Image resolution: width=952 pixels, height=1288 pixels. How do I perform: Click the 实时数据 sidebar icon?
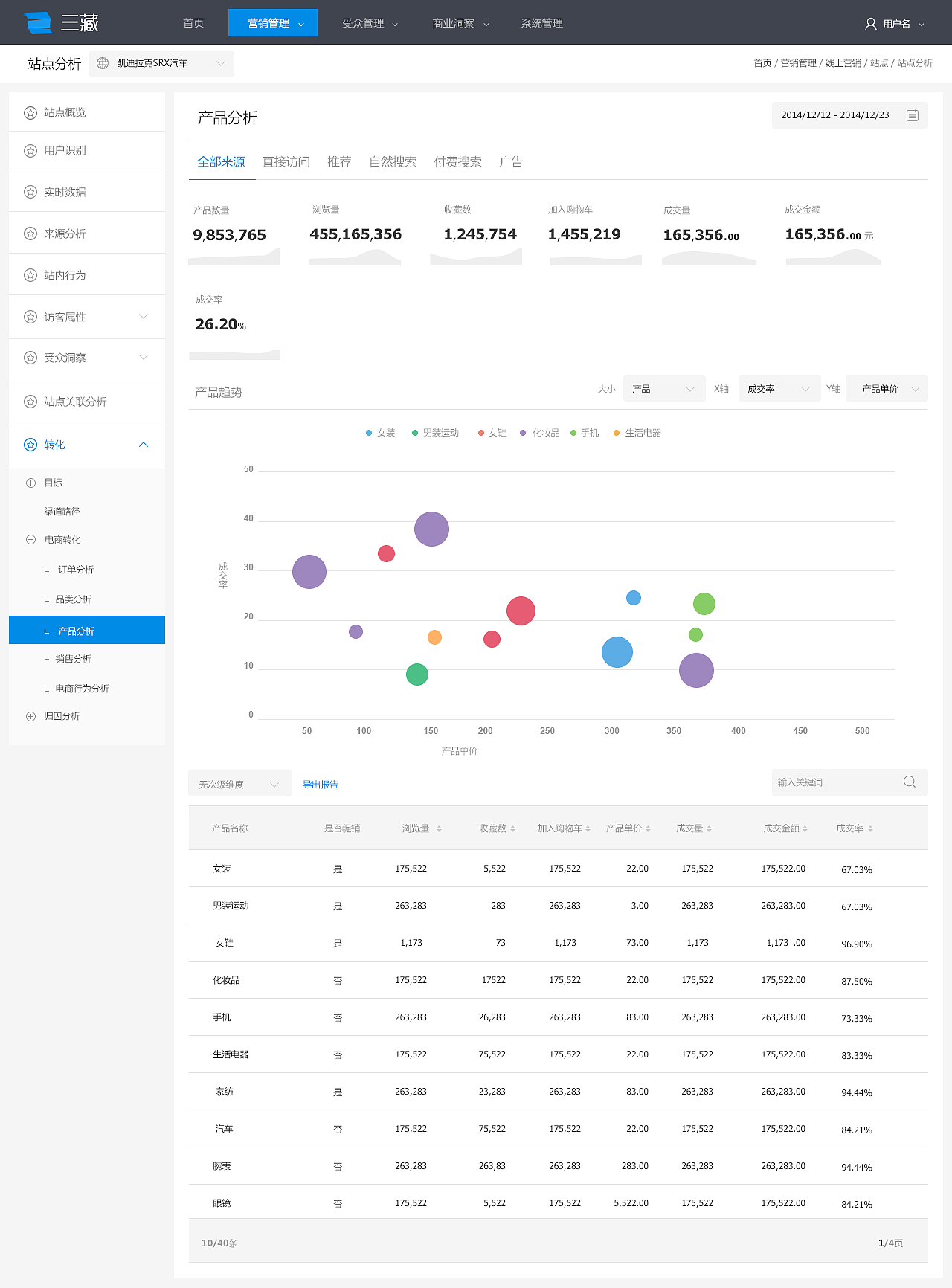pos(30,192)
